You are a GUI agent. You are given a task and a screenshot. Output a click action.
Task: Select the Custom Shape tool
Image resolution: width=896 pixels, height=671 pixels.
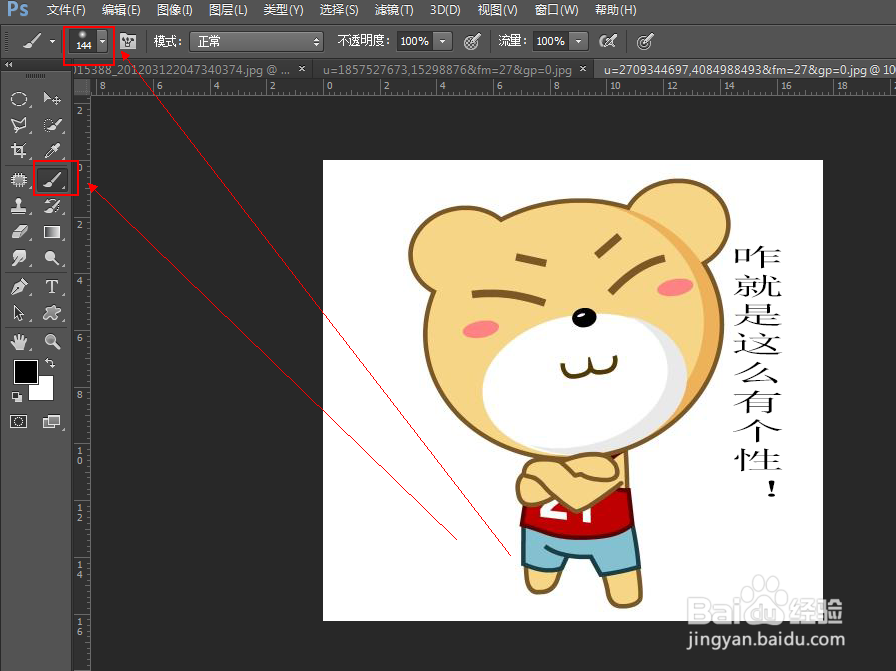point(52,313)
